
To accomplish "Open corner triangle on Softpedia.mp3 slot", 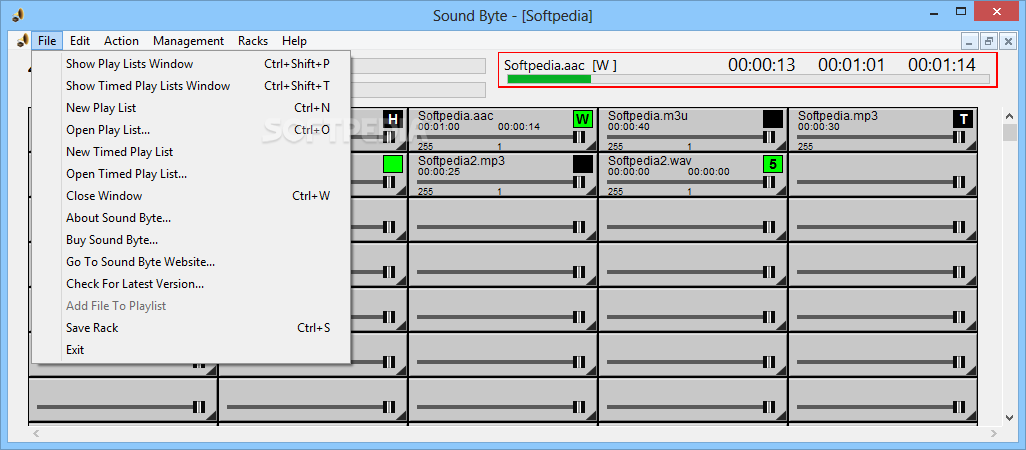I will pos(971,147).
